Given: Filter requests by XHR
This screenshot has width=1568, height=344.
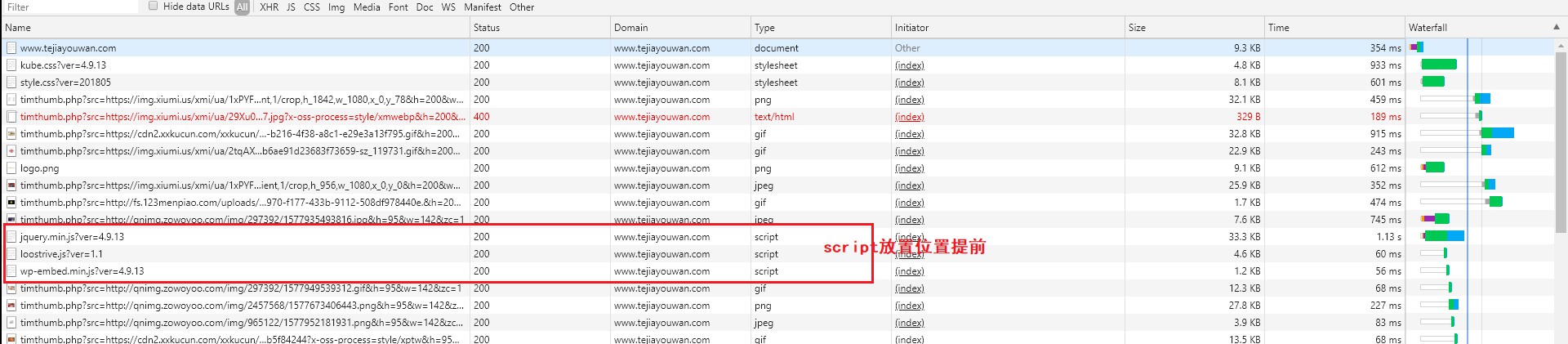Looking at the screenshot, I should tap(269, 7).
